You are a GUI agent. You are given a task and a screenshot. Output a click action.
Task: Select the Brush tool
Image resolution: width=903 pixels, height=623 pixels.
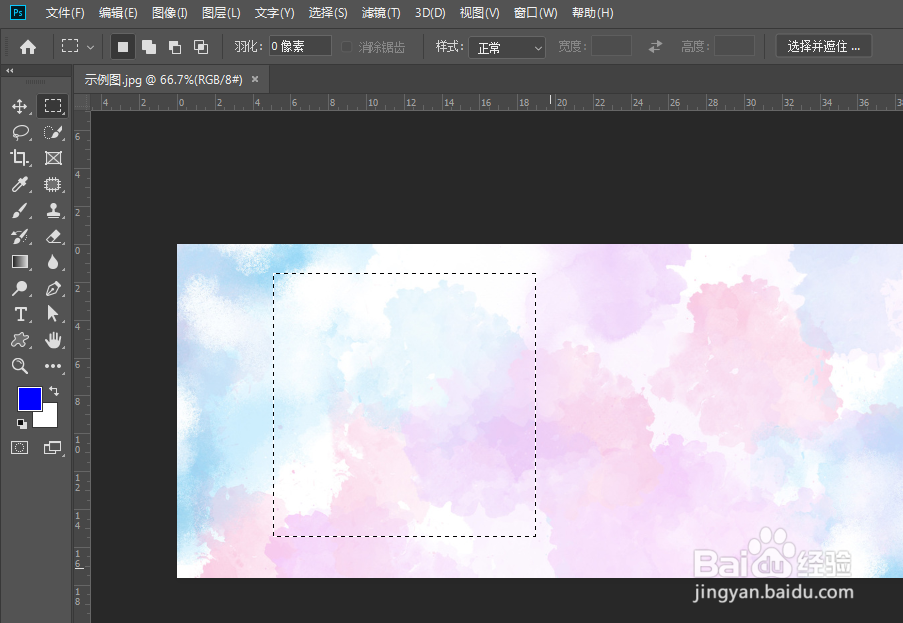click(x=20, y=211)
